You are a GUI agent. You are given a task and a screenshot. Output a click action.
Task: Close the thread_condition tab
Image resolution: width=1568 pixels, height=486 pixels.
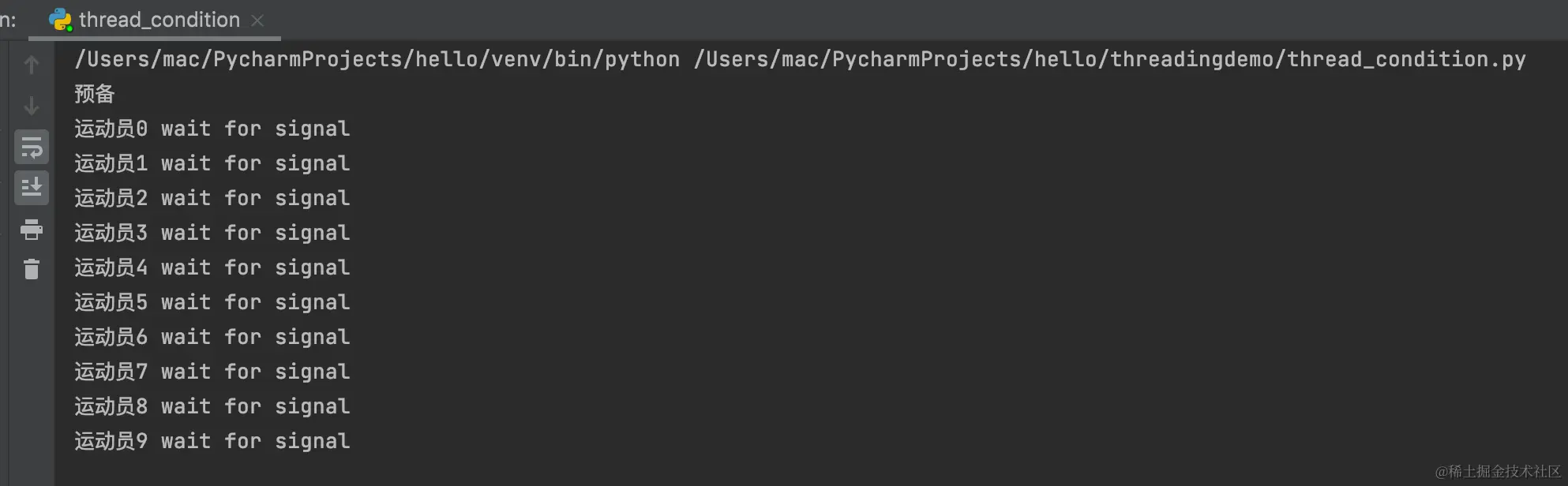point(257,21)
